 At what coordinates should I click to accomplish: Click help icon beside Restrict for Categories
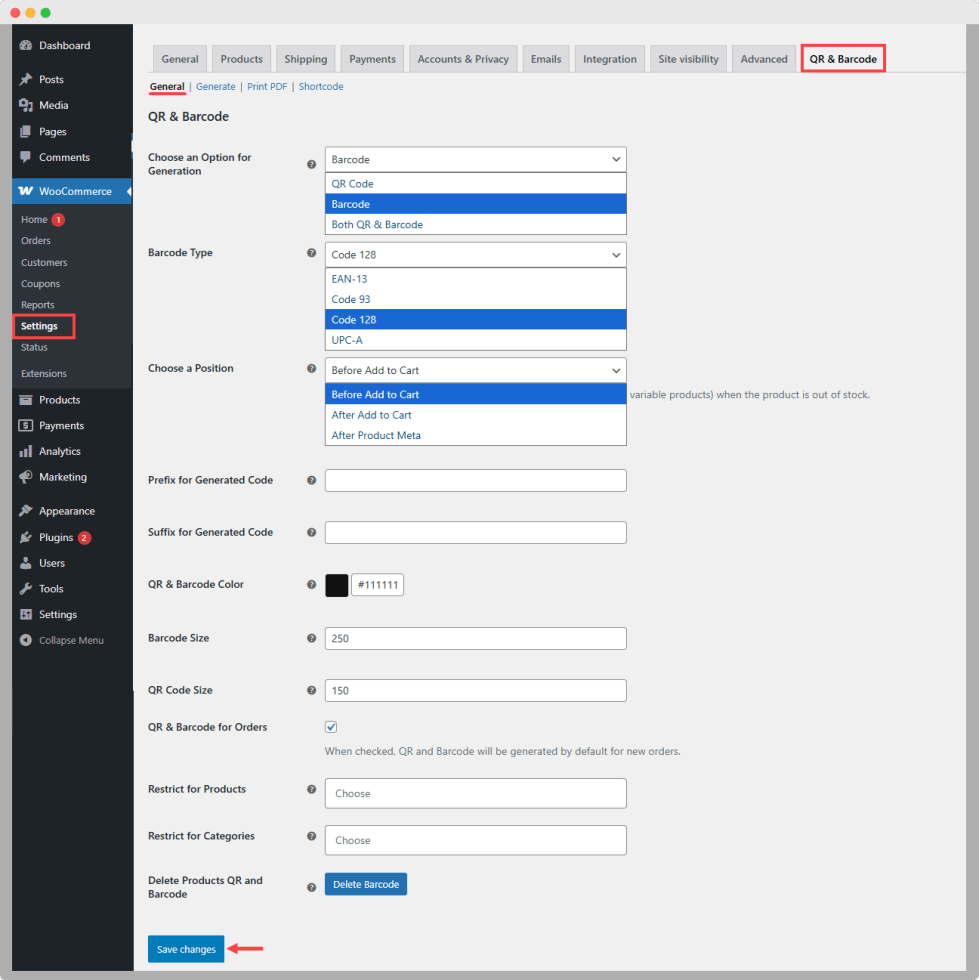311,836
